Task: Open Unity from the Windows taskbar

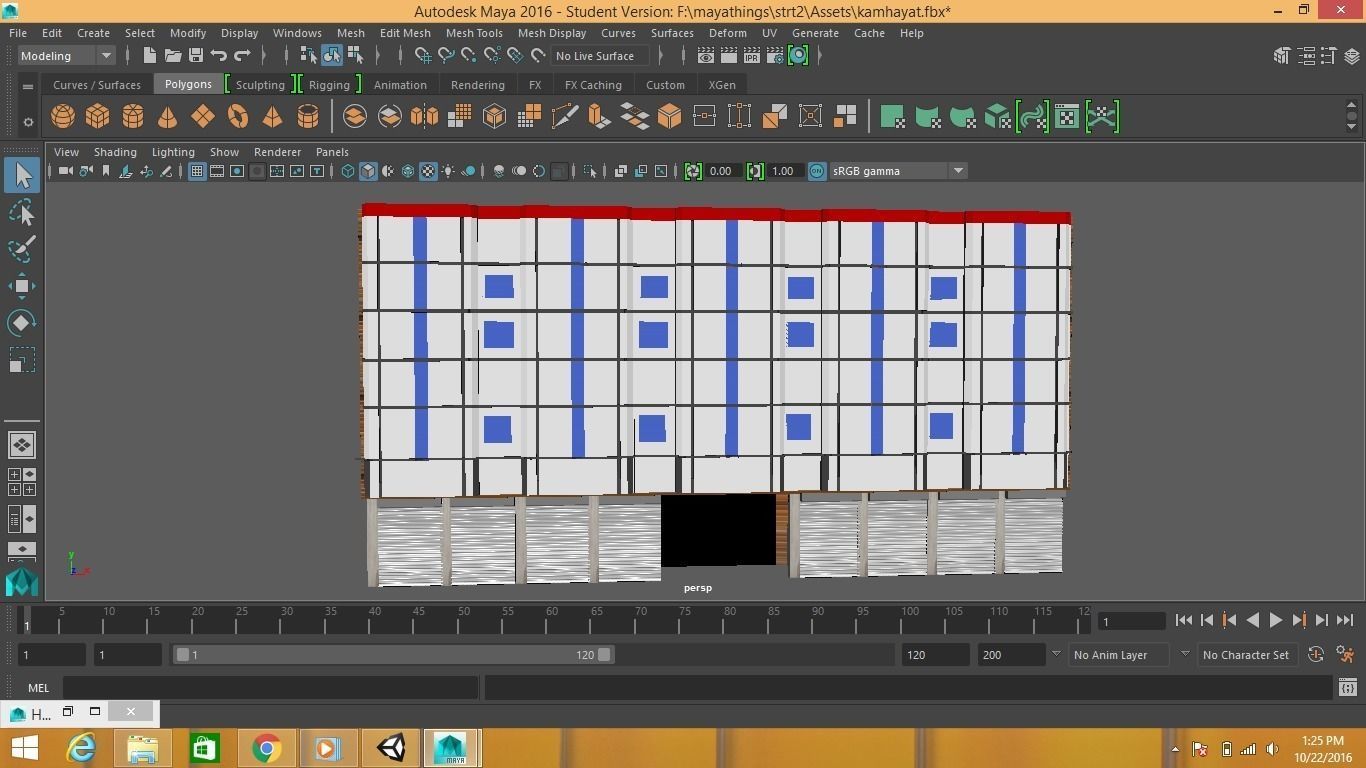Action: click(x=392, y=748)
